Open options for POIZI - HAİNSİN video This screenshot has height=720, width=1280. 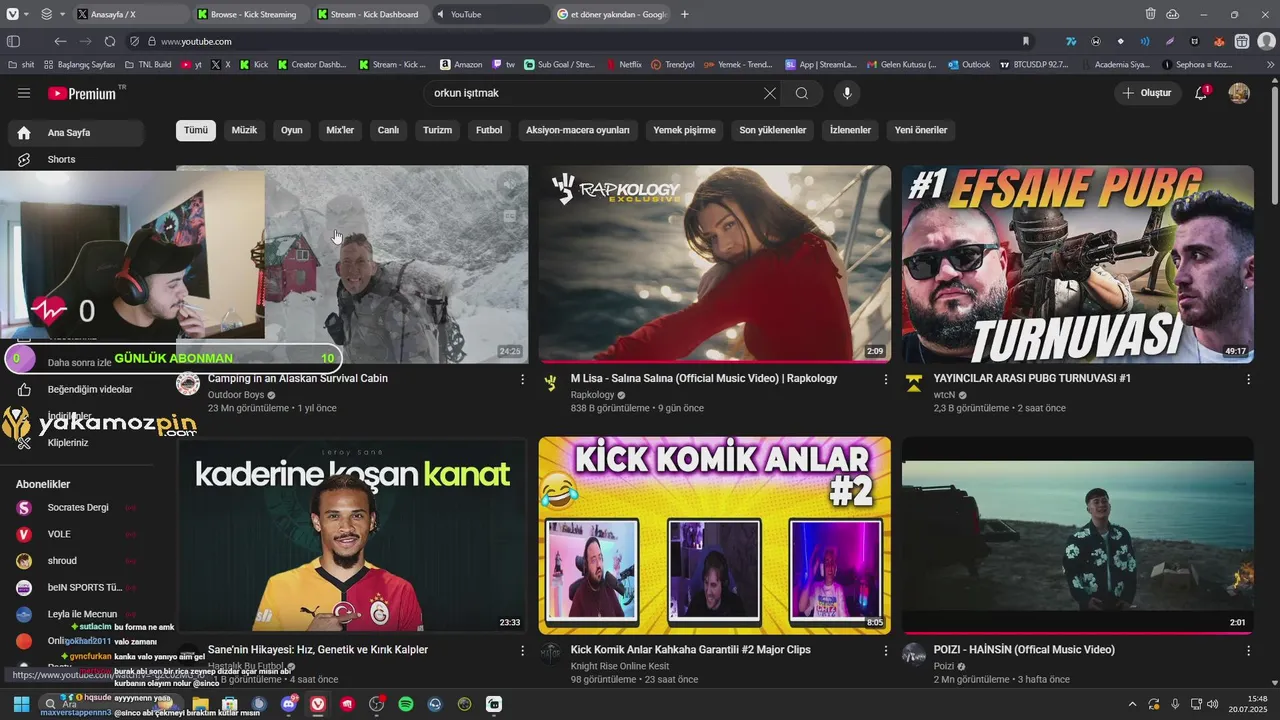1248,650
